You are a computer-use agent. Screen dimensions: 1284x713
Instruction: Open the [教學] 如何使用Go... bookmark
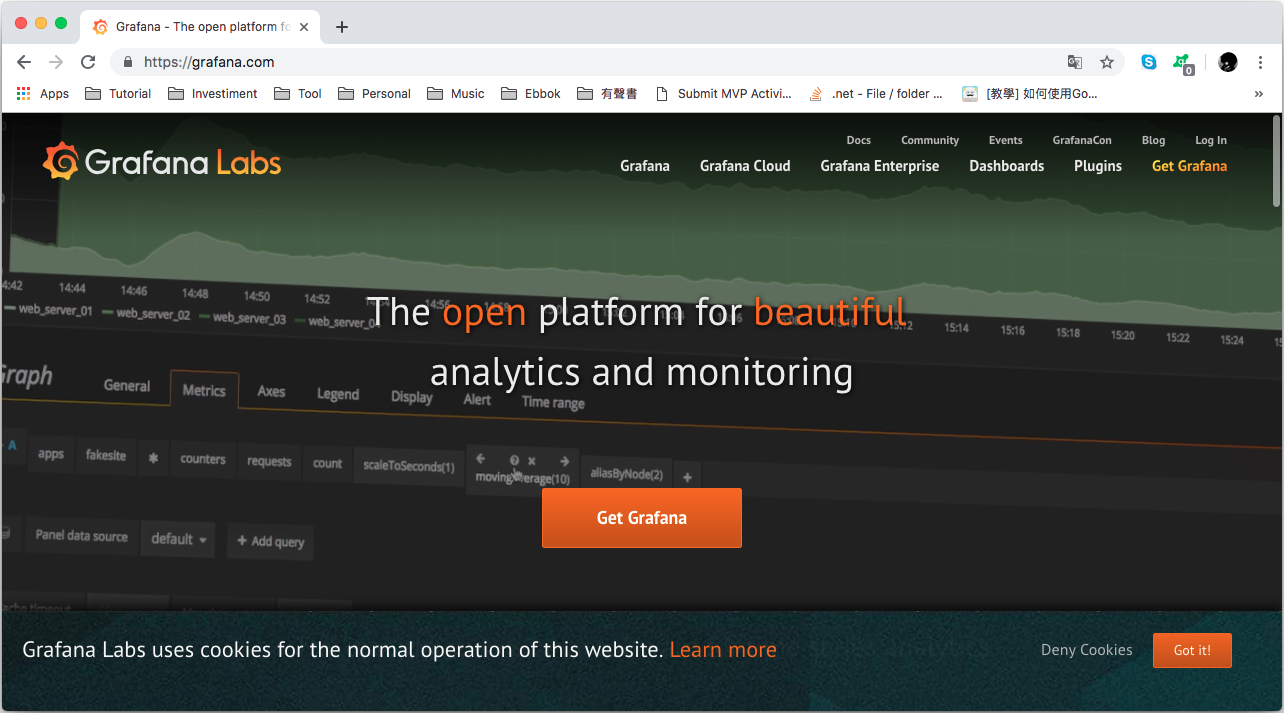[1030, 94]
